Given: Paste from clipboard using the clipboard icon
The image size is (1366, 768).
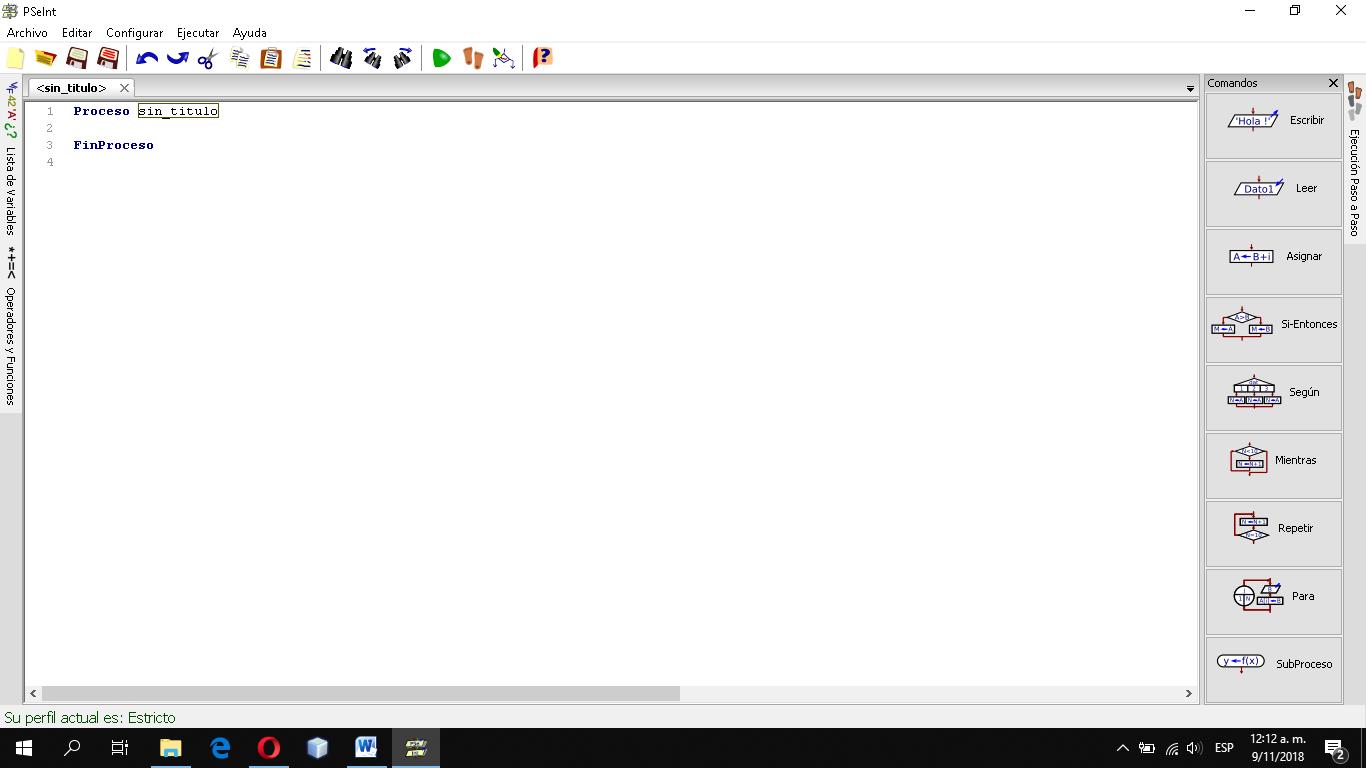Looking at the screenshot, I should [270, 58].
